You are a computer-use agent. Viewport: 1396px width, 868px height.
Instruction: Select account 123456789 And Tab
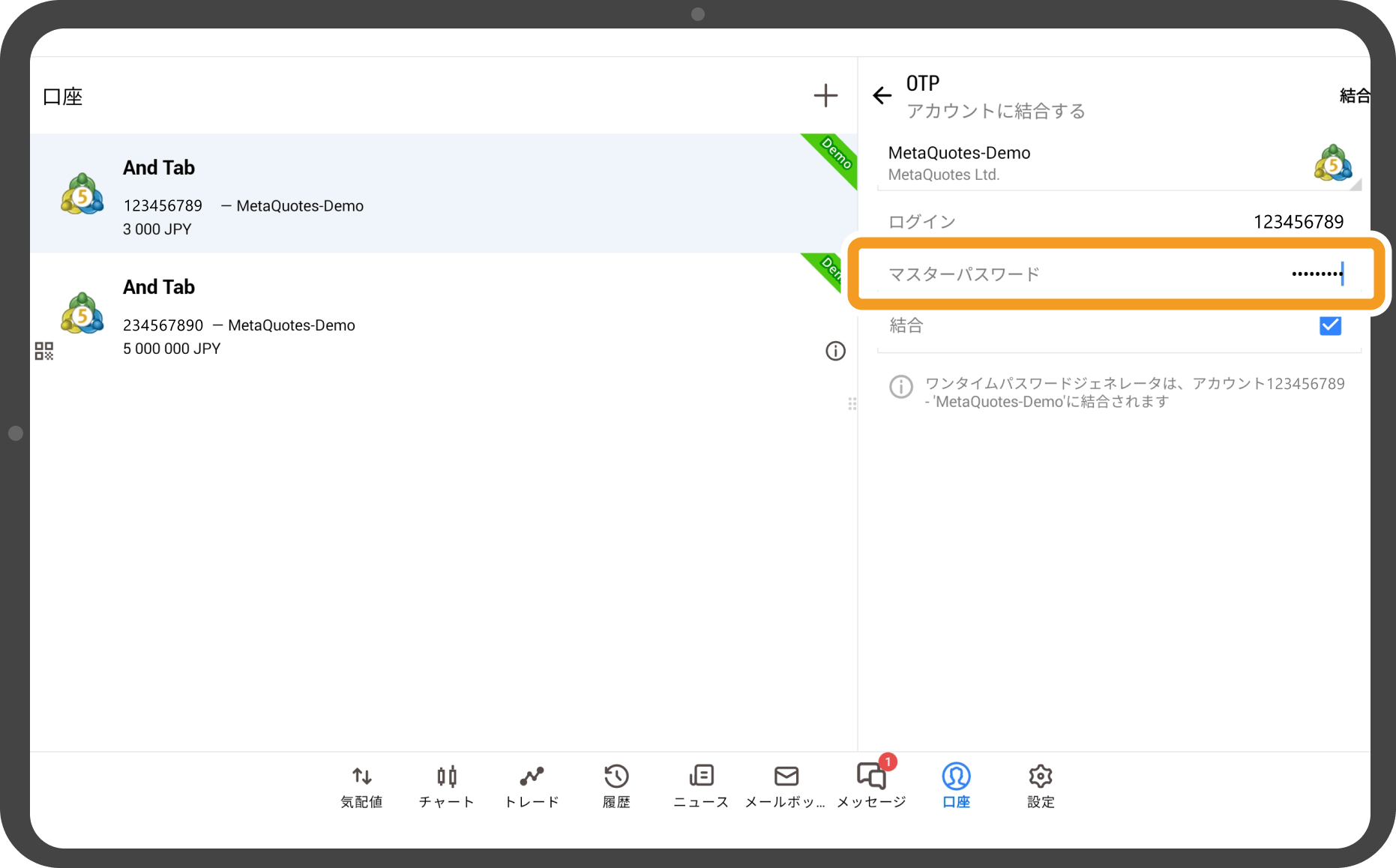(x=443, y=193)
